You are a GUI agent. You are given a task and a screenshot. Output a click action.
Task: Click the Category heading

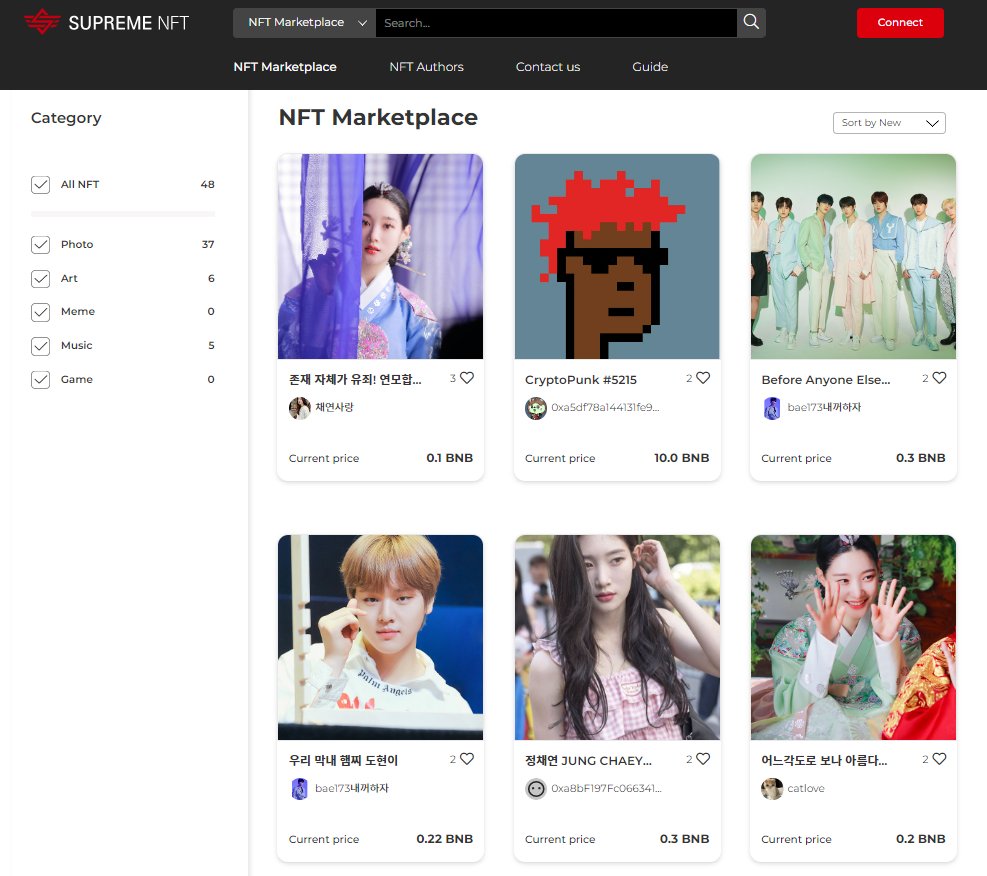[66, 118]
